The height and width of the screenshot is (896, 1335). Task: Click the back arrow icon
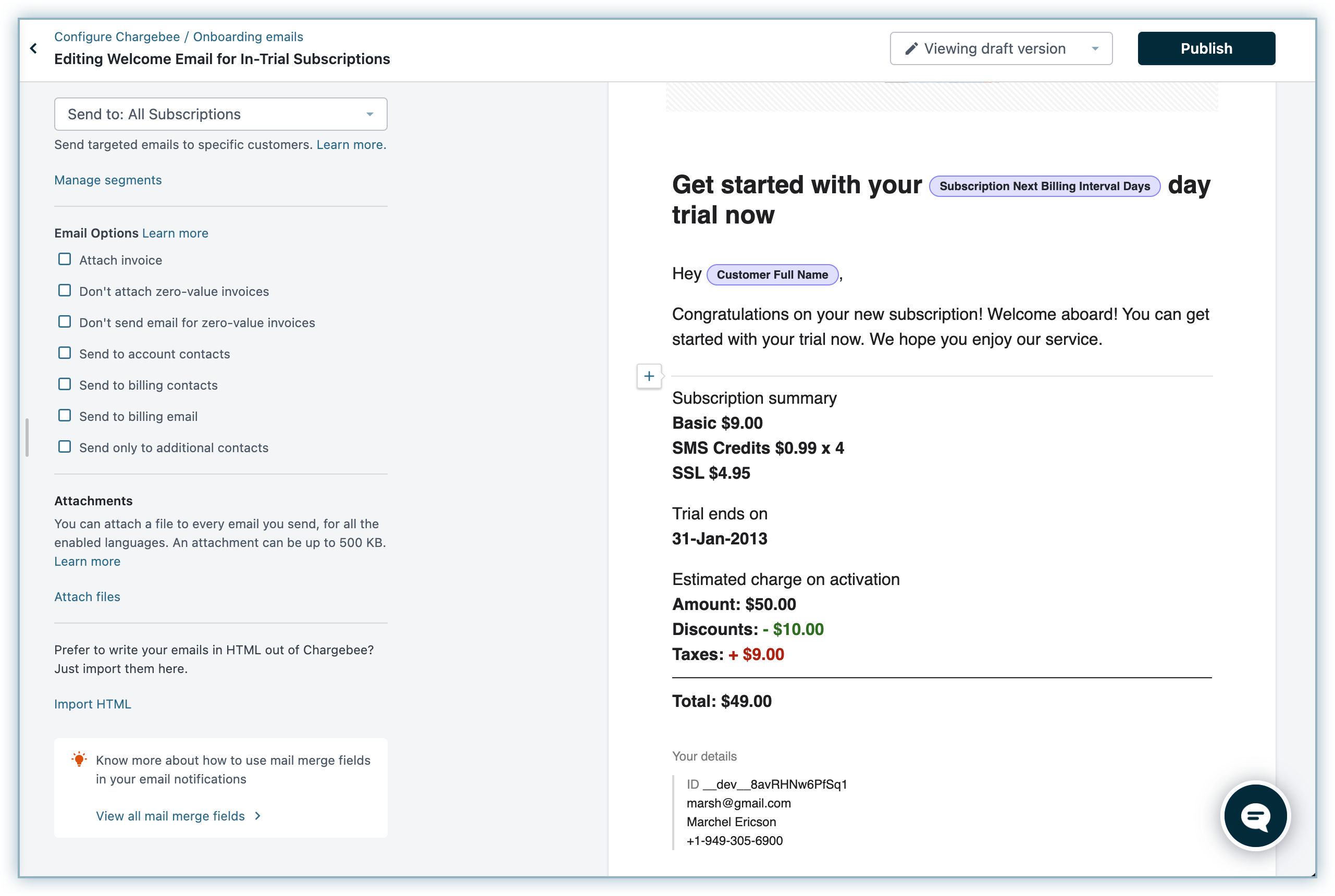(34, 48)
